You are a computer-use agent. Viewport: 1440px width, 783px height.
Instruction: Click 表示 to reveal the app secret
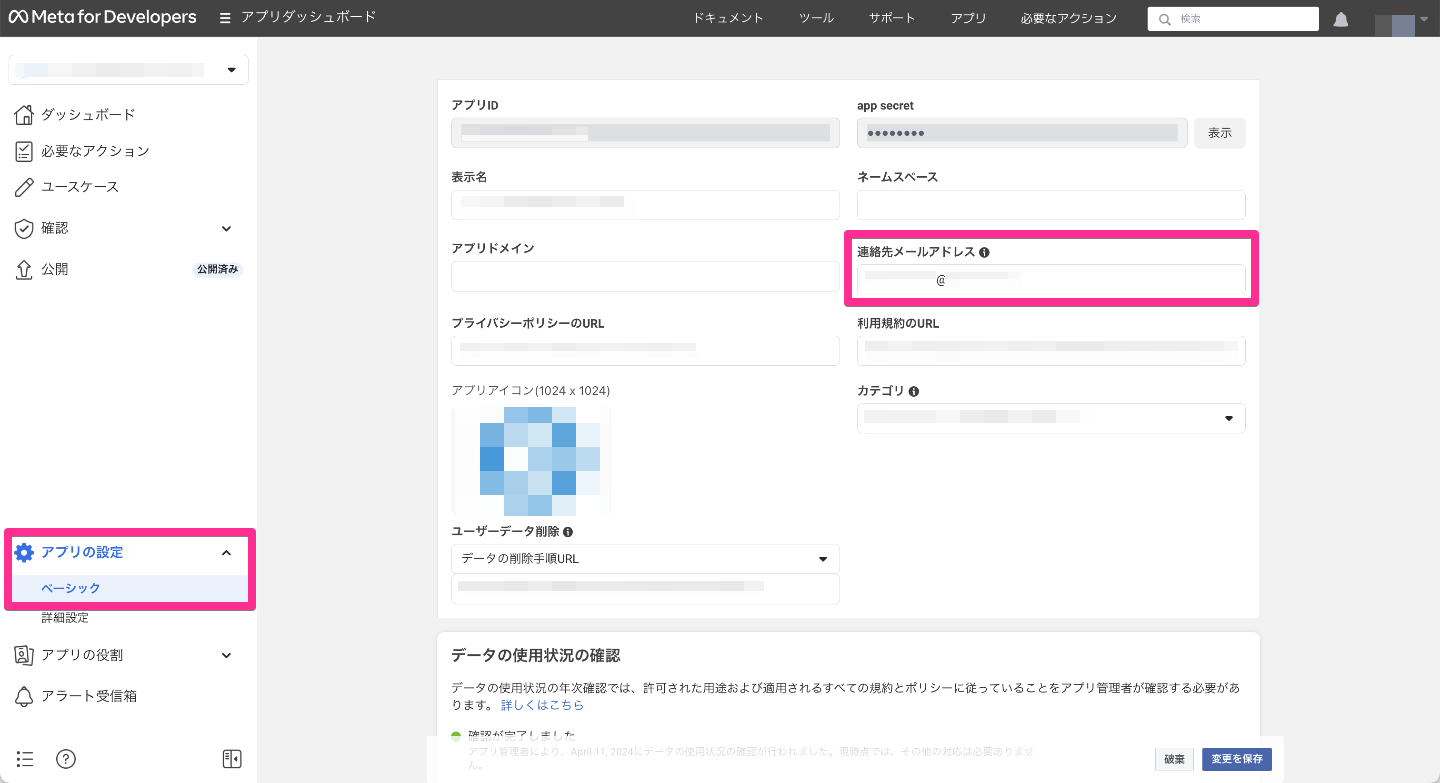point(1220,133)
